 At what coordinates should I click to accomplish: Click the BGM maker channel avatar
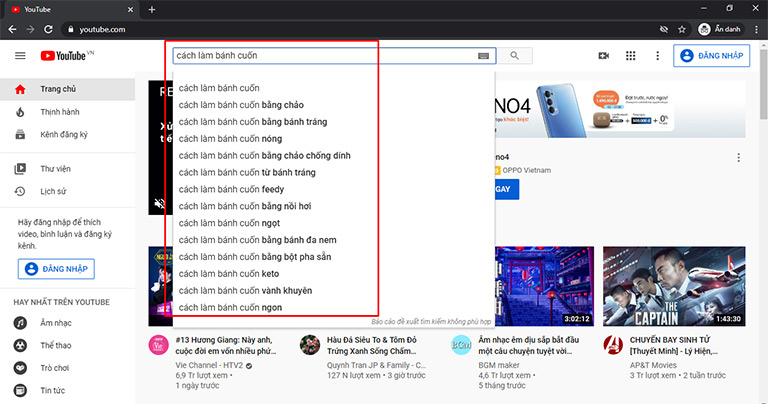click(x=461, y=345)
